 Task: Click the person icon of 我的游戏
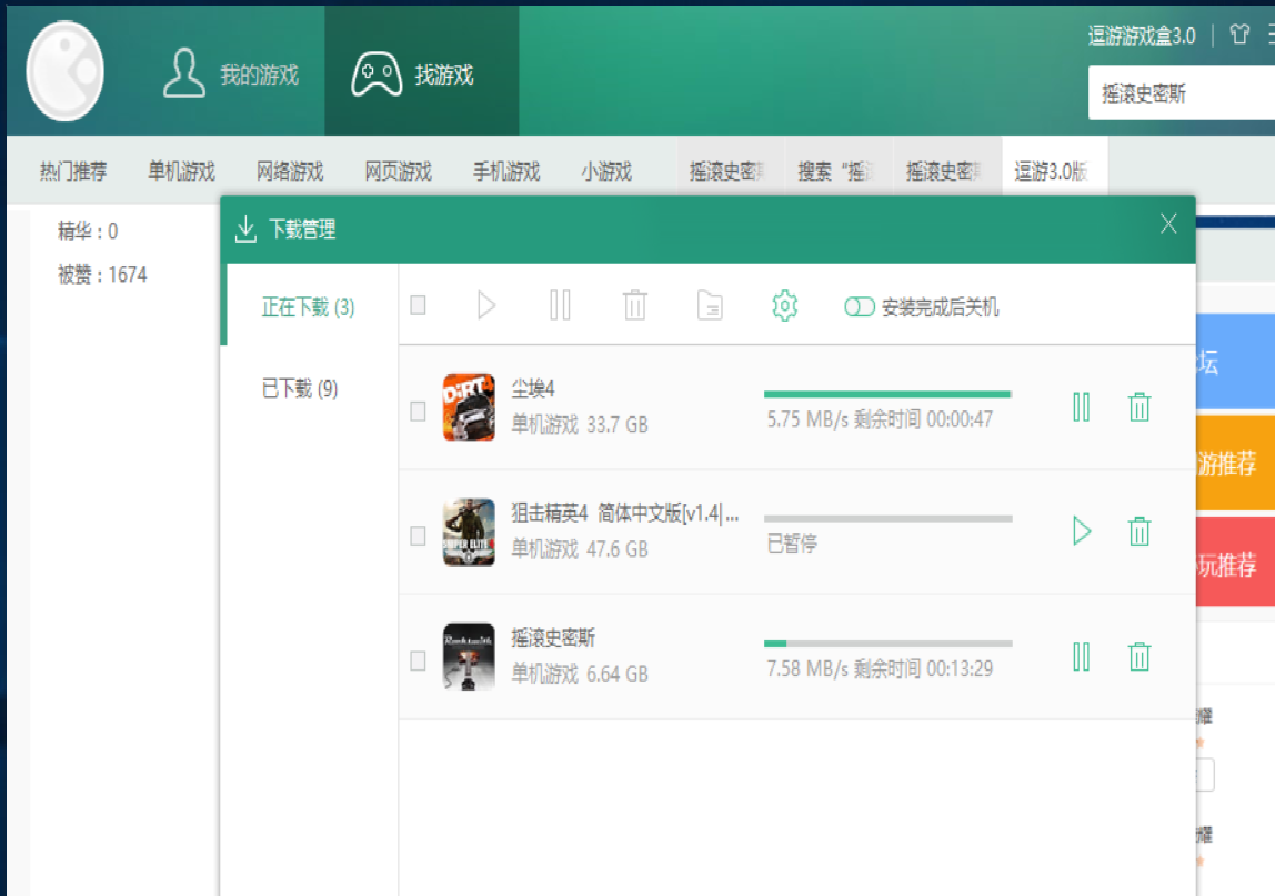click(183, 73)
